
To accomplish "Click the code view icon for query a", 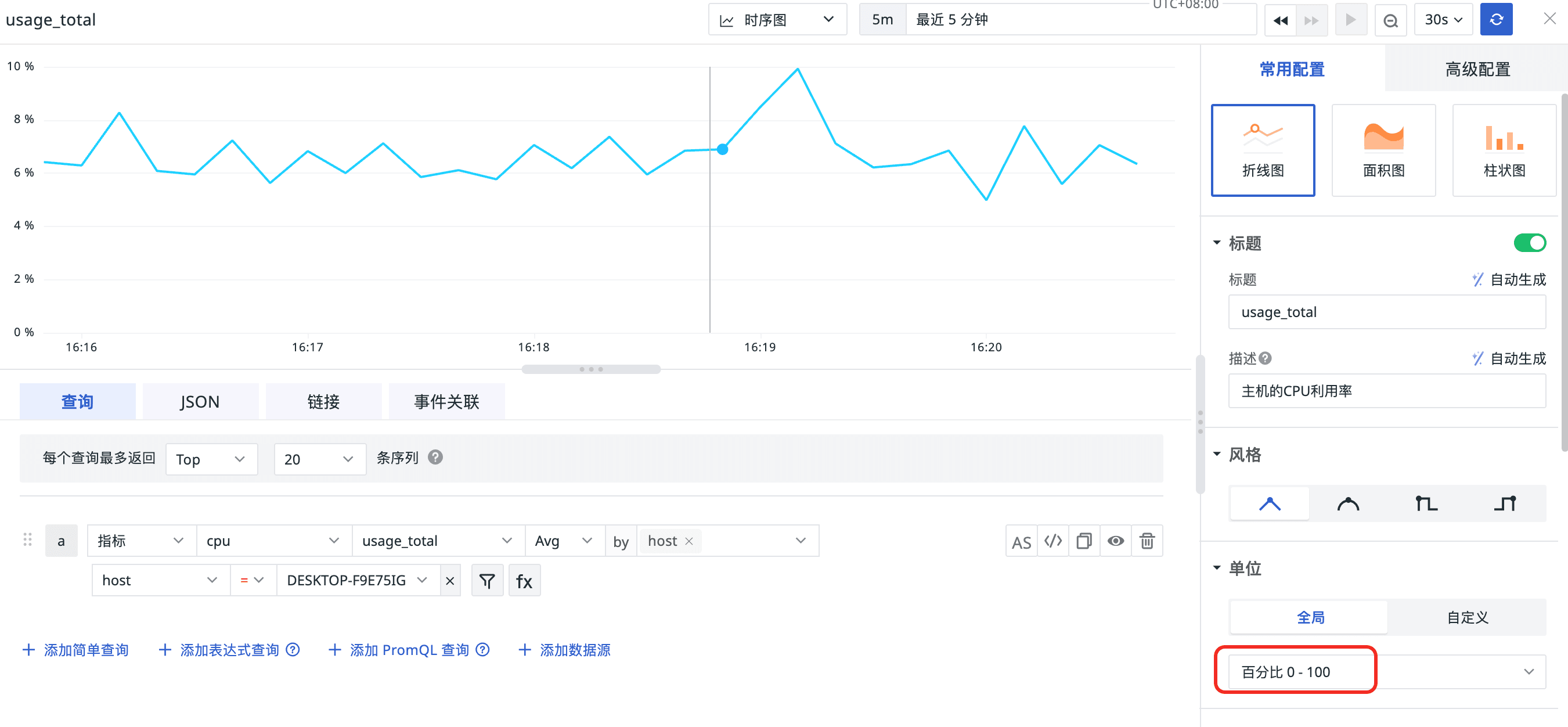I will tap(1052, 541).
